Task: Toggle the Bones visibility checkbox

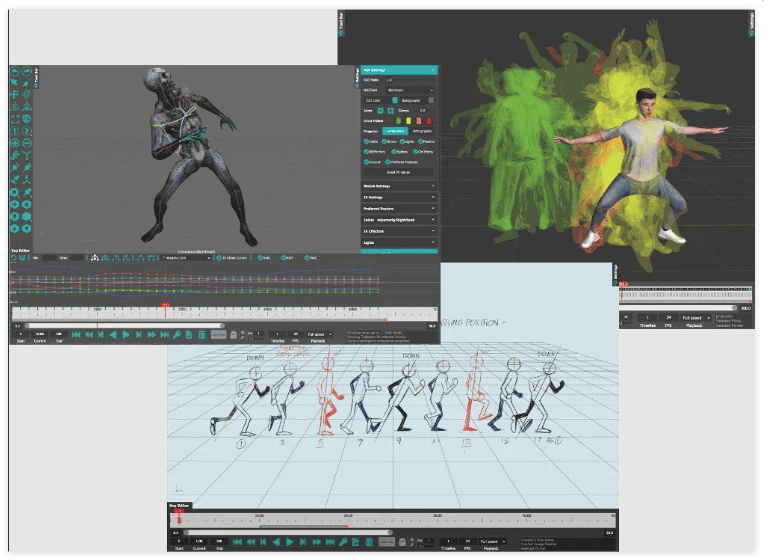Action: pos(384,141)
